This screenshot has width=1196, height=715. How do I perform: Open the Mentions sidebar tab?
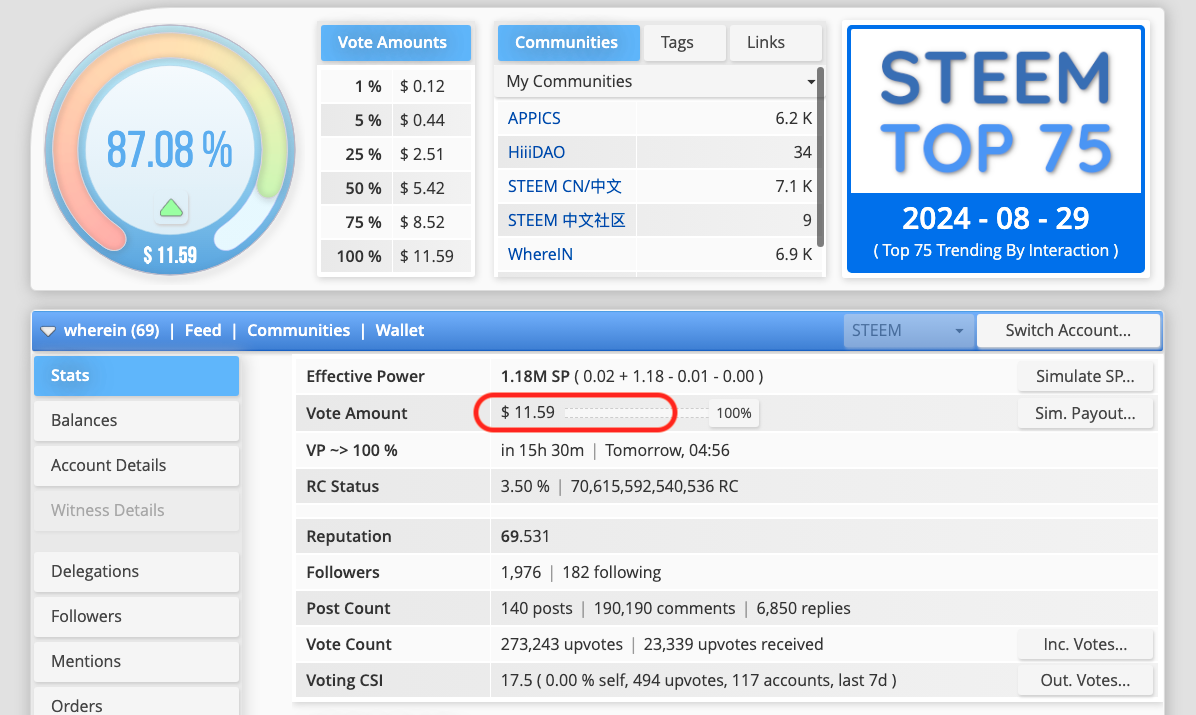[x=137, y=662]
